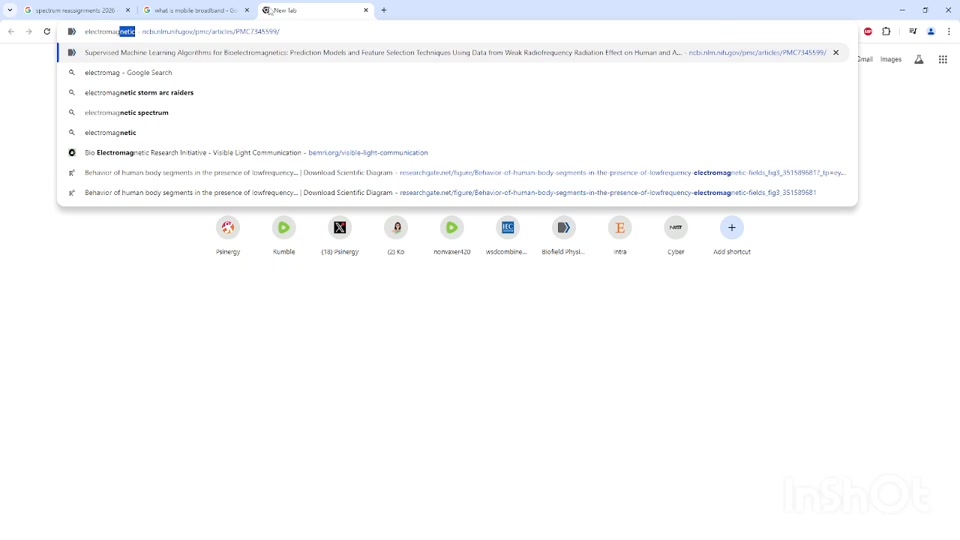960x540 pixels.
Task: Click the wsdcombine shortcut icon
Action: [x=508, y=228]
